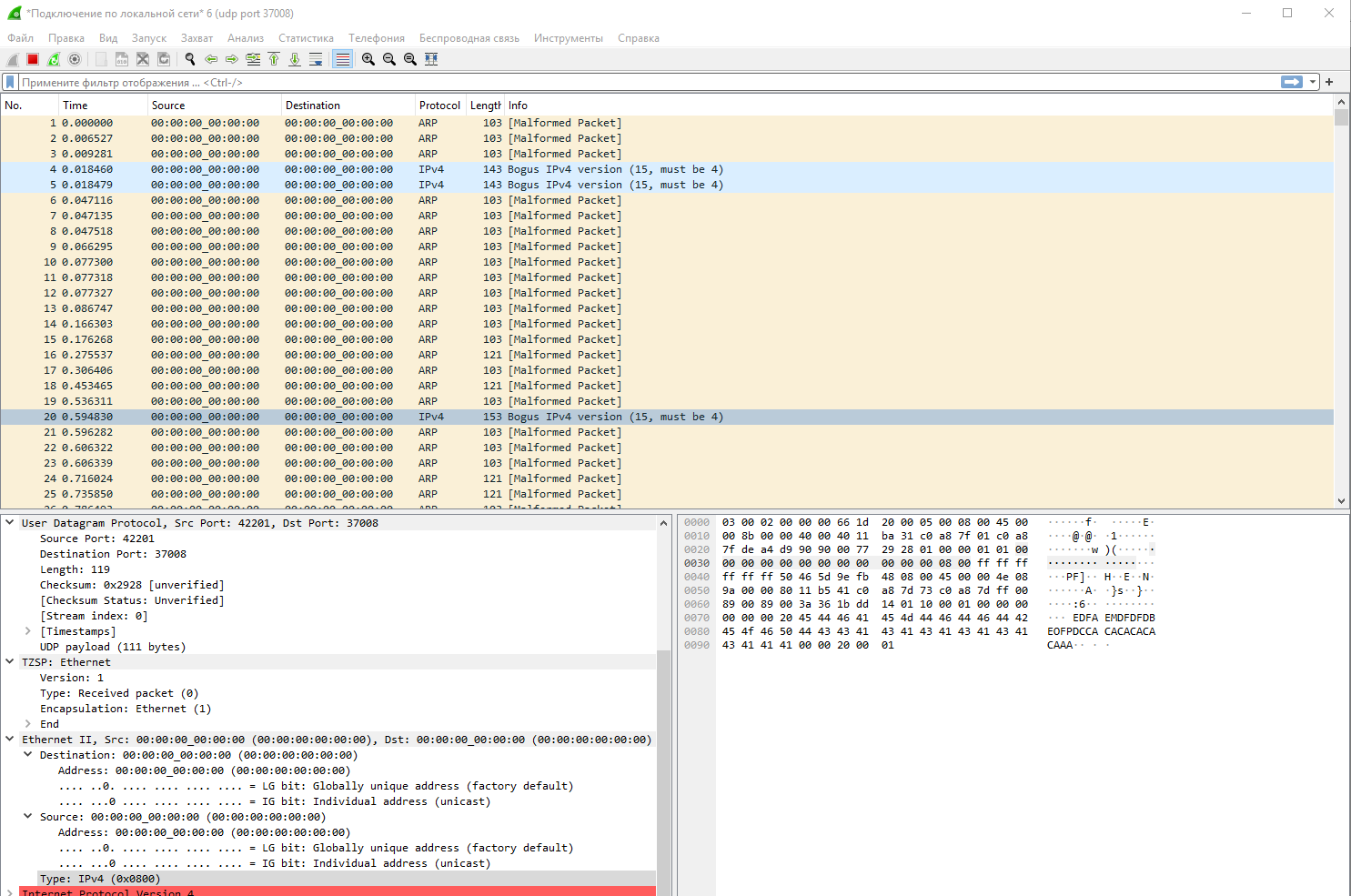Screen dimensions: 1351x896
Task: Go to the first packet
Action: [274, 59]
